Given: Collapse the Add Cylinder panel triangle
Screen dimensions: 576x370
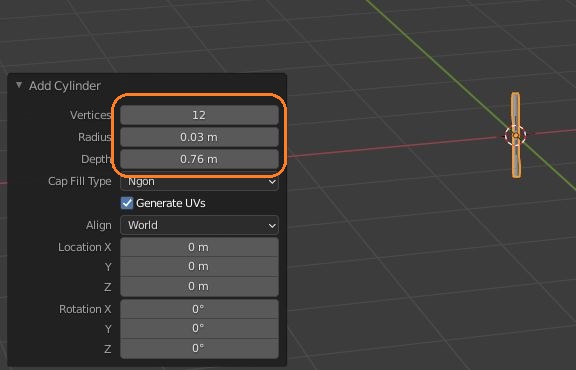Looking at the screenshot, I should tap(19, 85).
